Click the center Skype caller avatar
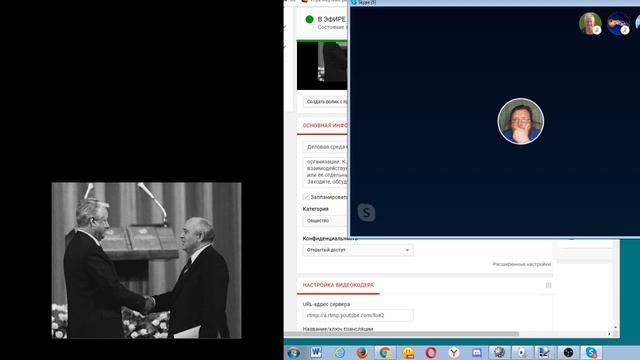Image resolution: width=640 pixels, height=360 pixels. 520,121
